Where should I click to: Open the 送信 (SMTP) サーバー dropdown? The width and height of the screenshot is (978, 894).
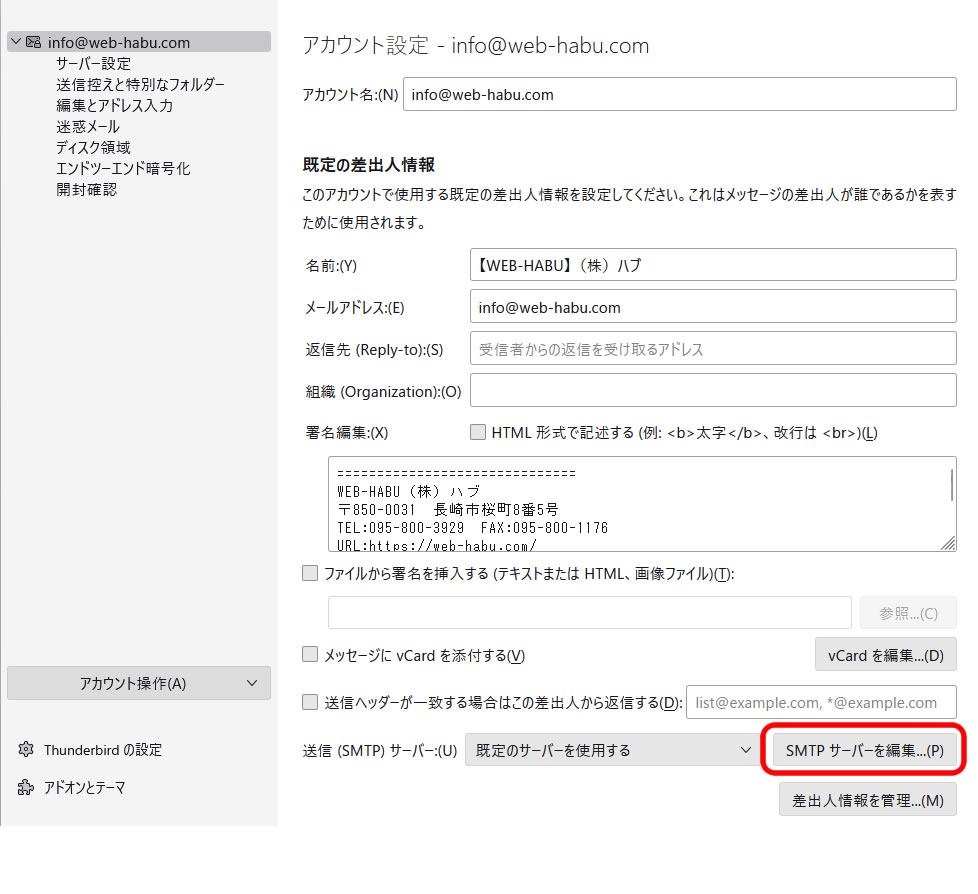[x=611, y=750]
